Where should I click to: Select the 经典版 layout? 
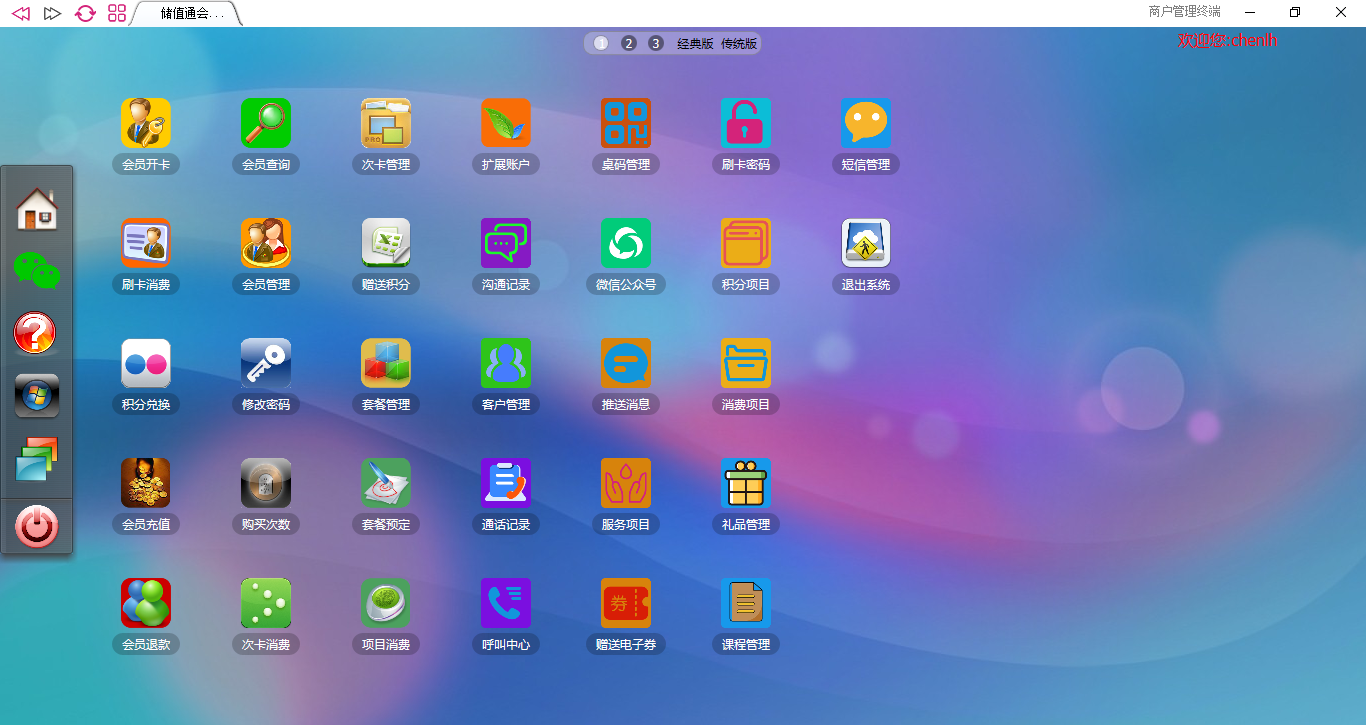click(x=695, y=43)
